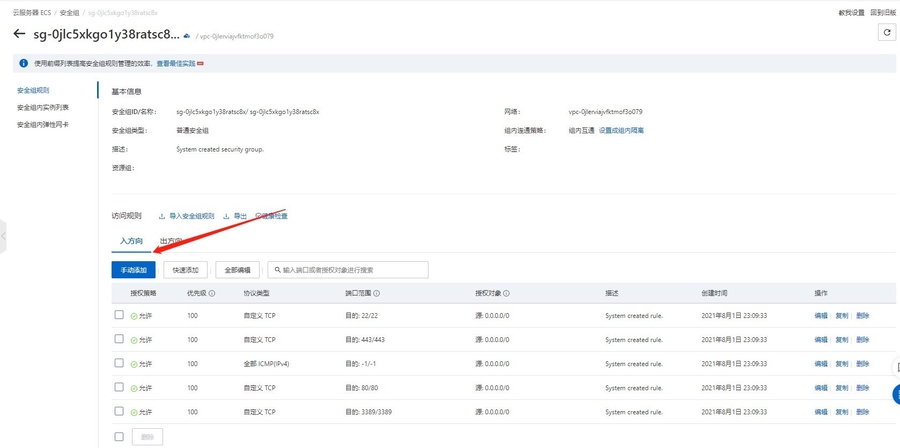Expand the collapsed left side panel handle

tap(4, 237)
